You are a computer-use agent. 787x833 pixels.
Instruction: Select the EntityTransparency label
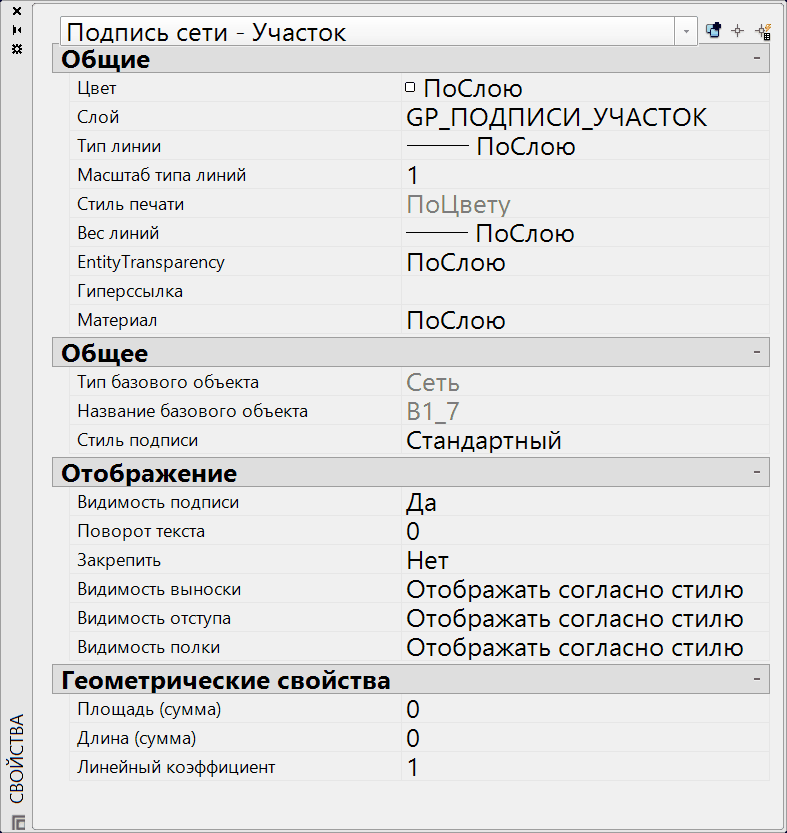point(151,262)
